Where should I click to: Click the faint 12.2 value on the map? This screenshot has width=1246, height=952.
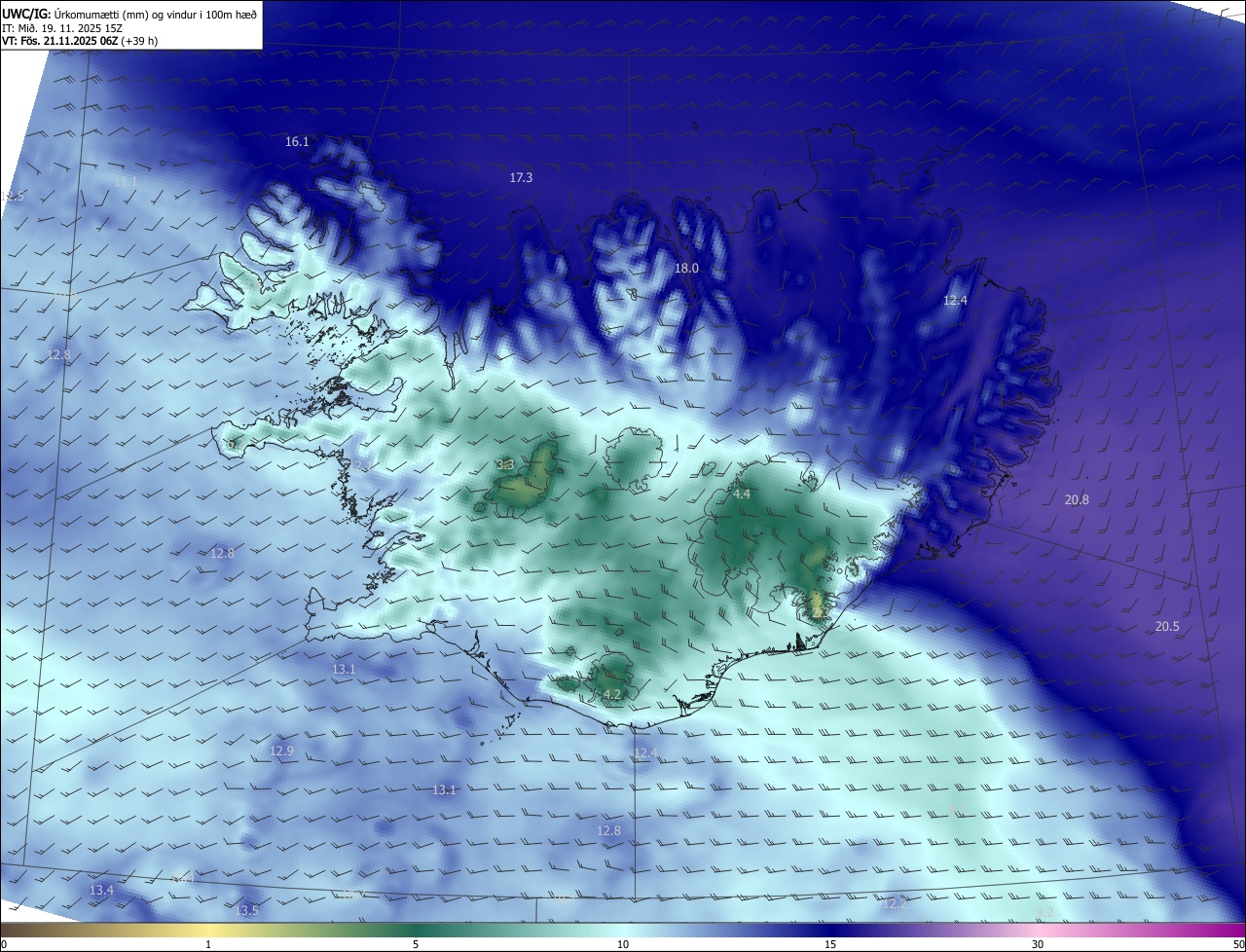point(894,904)
